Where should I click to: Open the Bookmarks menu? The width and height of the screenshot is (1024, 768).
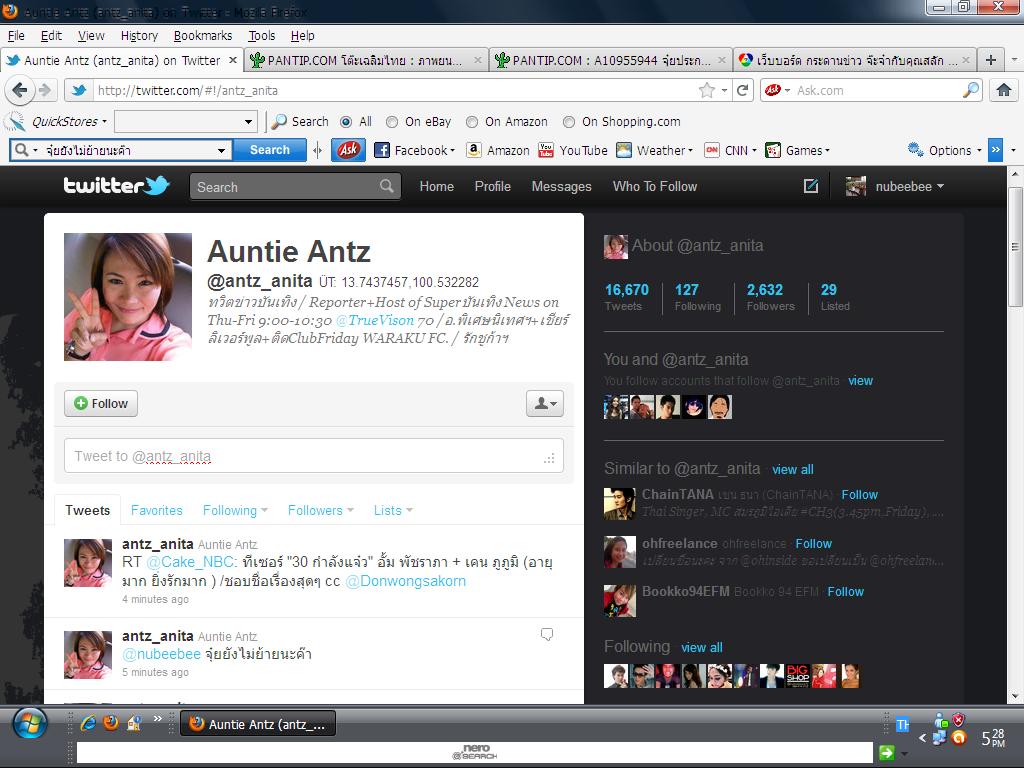(x=202, y=35)
